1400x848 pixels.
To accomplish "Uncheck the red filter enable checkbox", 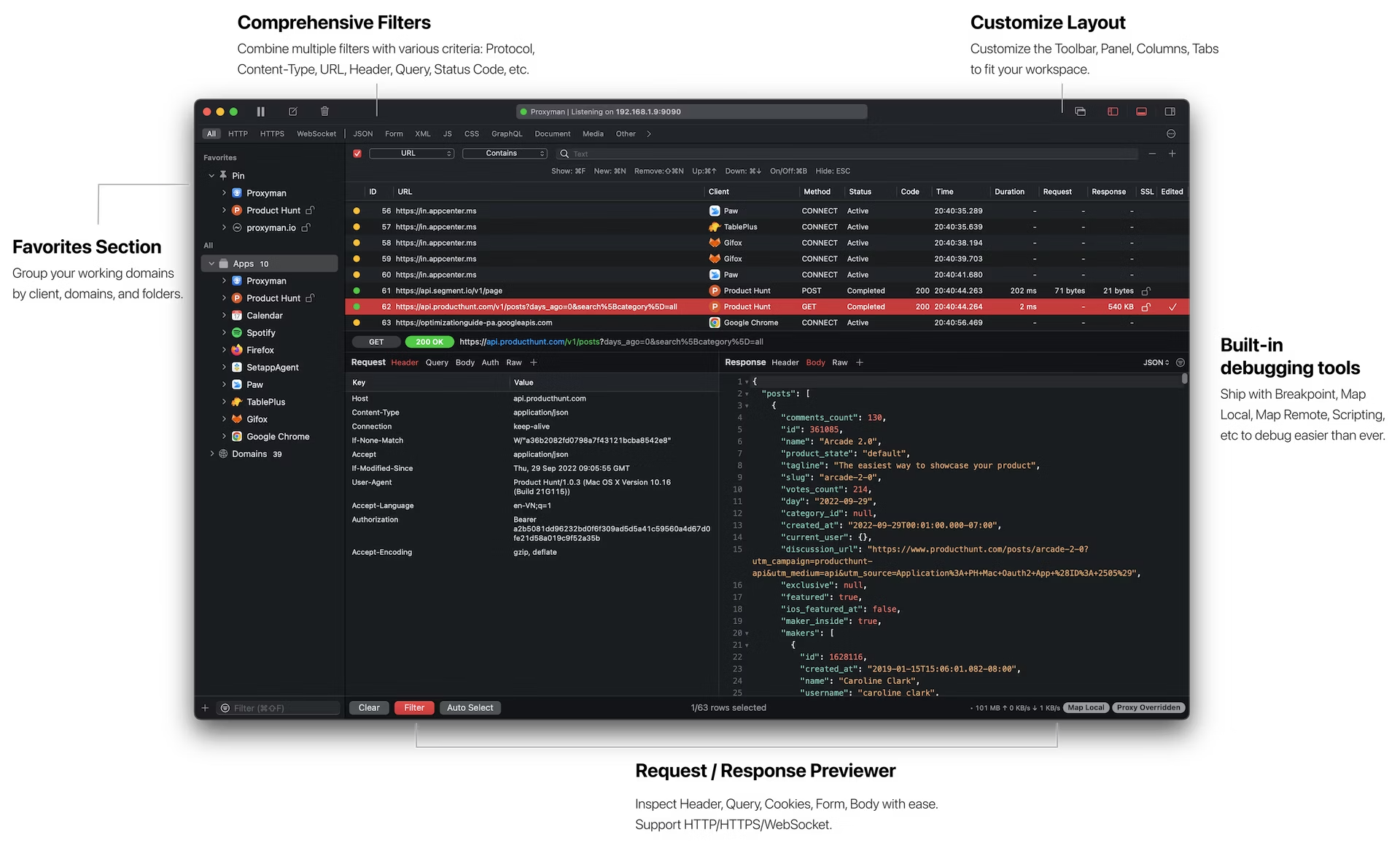I will (x=357, y=153).
